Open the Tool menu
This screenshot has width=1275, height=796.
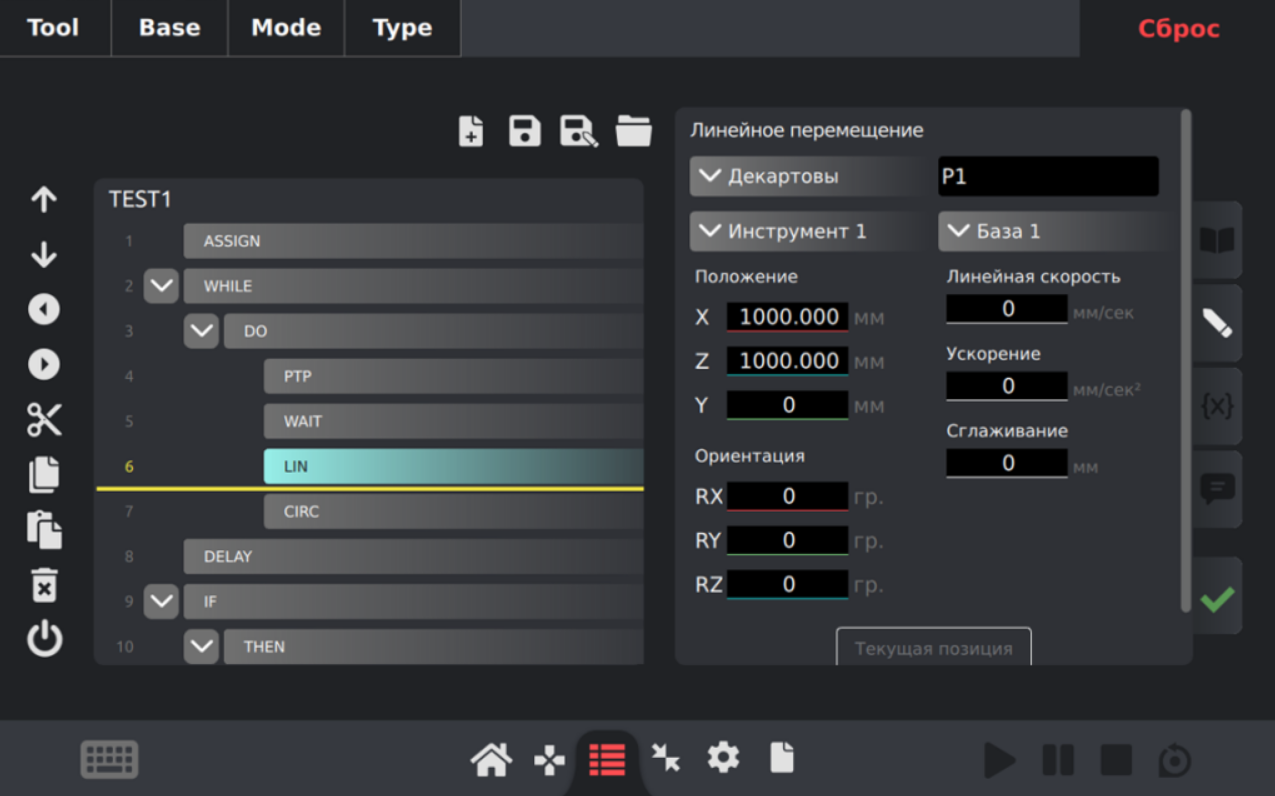click(x=53, y=28)
